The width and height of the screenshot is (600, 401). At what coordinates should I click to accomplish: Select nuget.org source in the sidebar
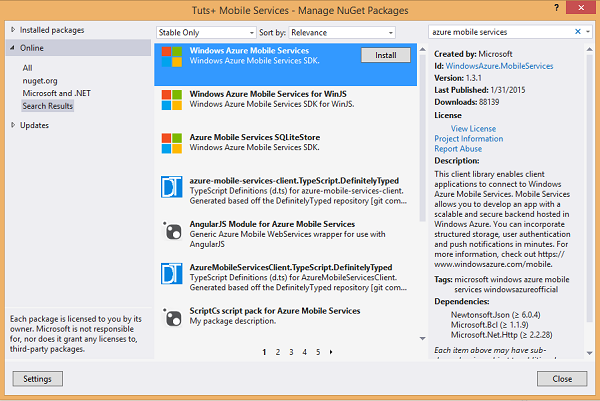(41, 80)
